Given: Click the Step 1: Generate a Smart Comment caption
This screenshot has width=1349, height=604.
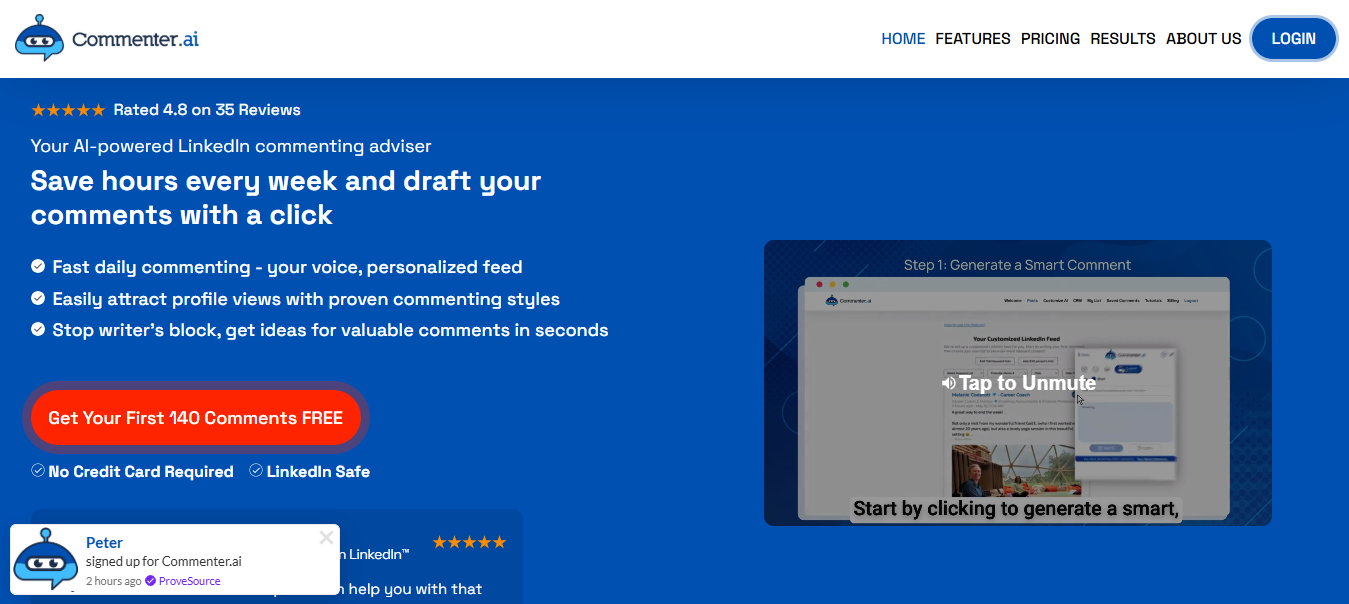Looking at the screenshot, I should click(1017, 265).
